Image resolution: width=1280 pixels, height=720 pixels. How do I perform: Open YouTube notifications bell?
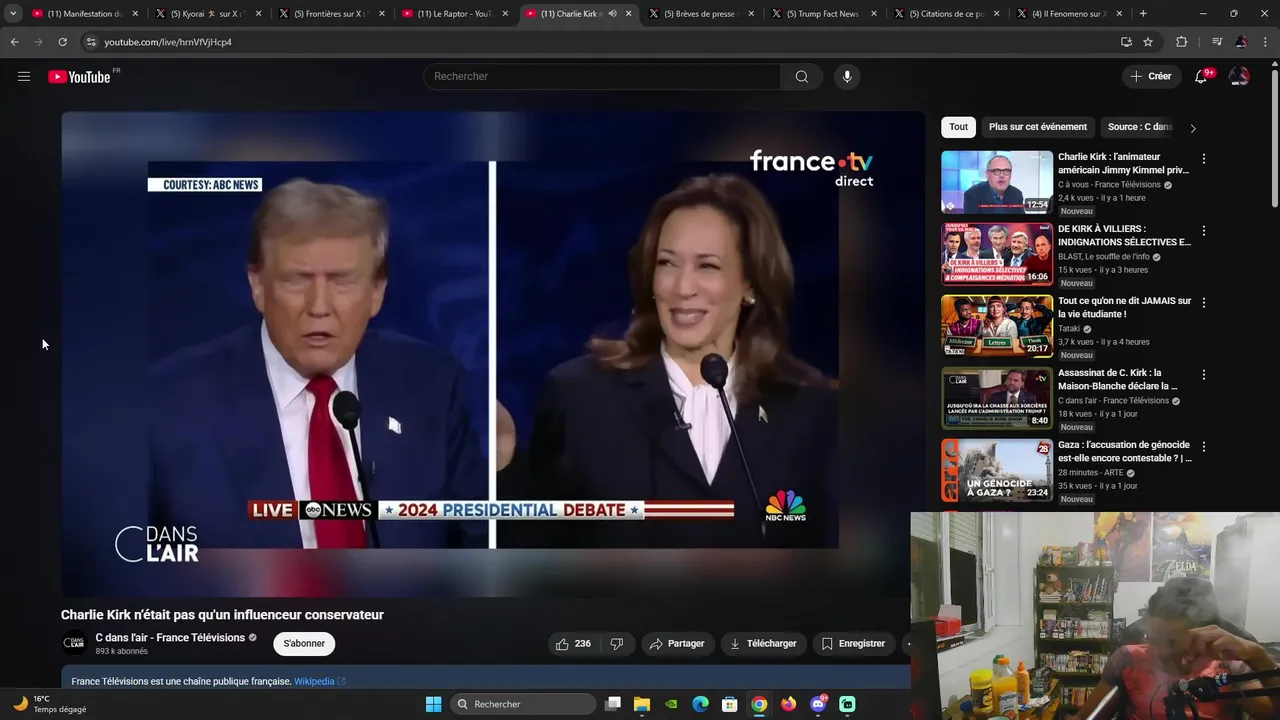coord(1201,76)
